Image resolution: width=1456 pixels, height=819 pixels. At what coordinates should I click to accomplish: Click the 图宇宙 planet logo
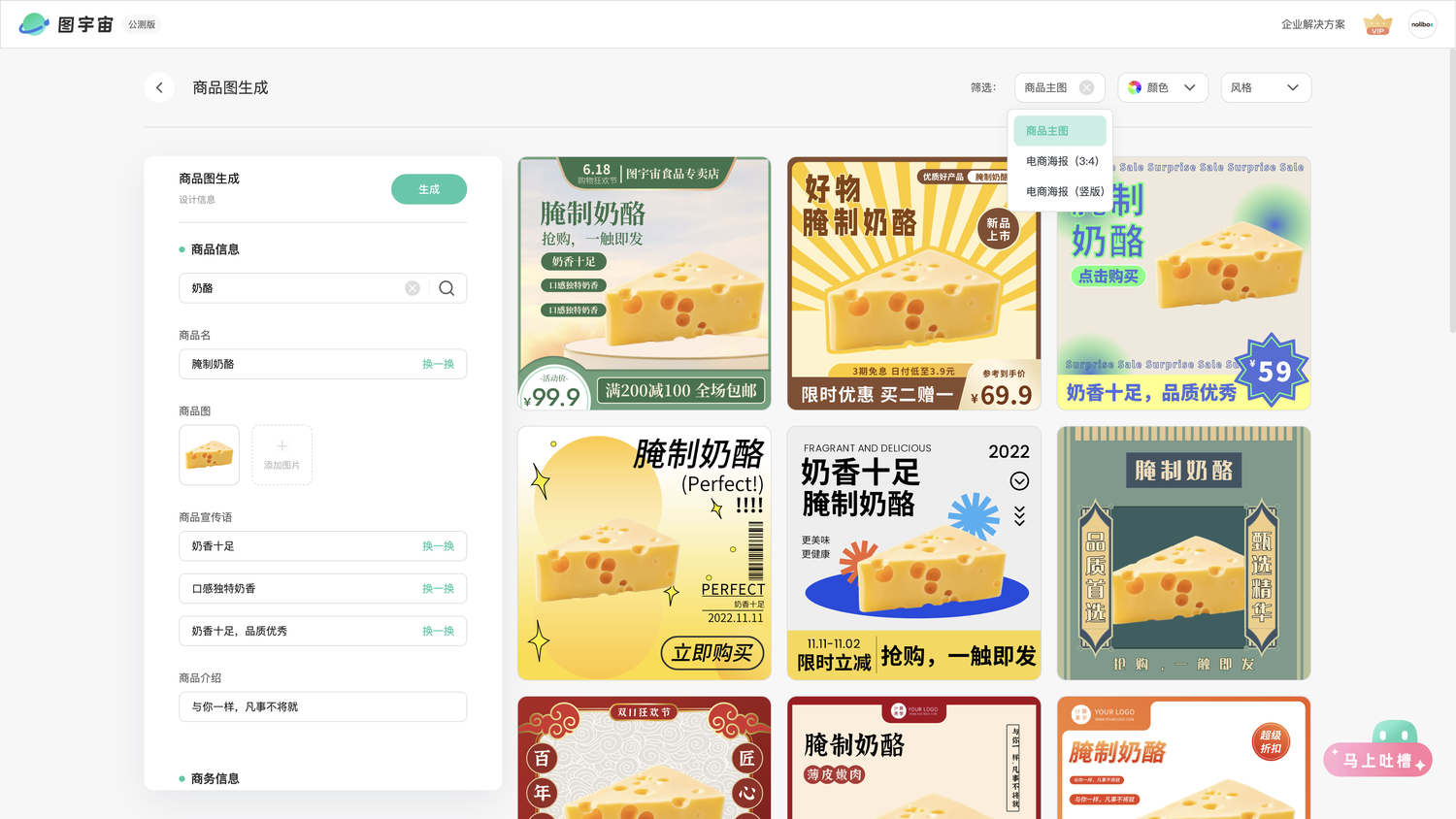(x=34, y=24)
